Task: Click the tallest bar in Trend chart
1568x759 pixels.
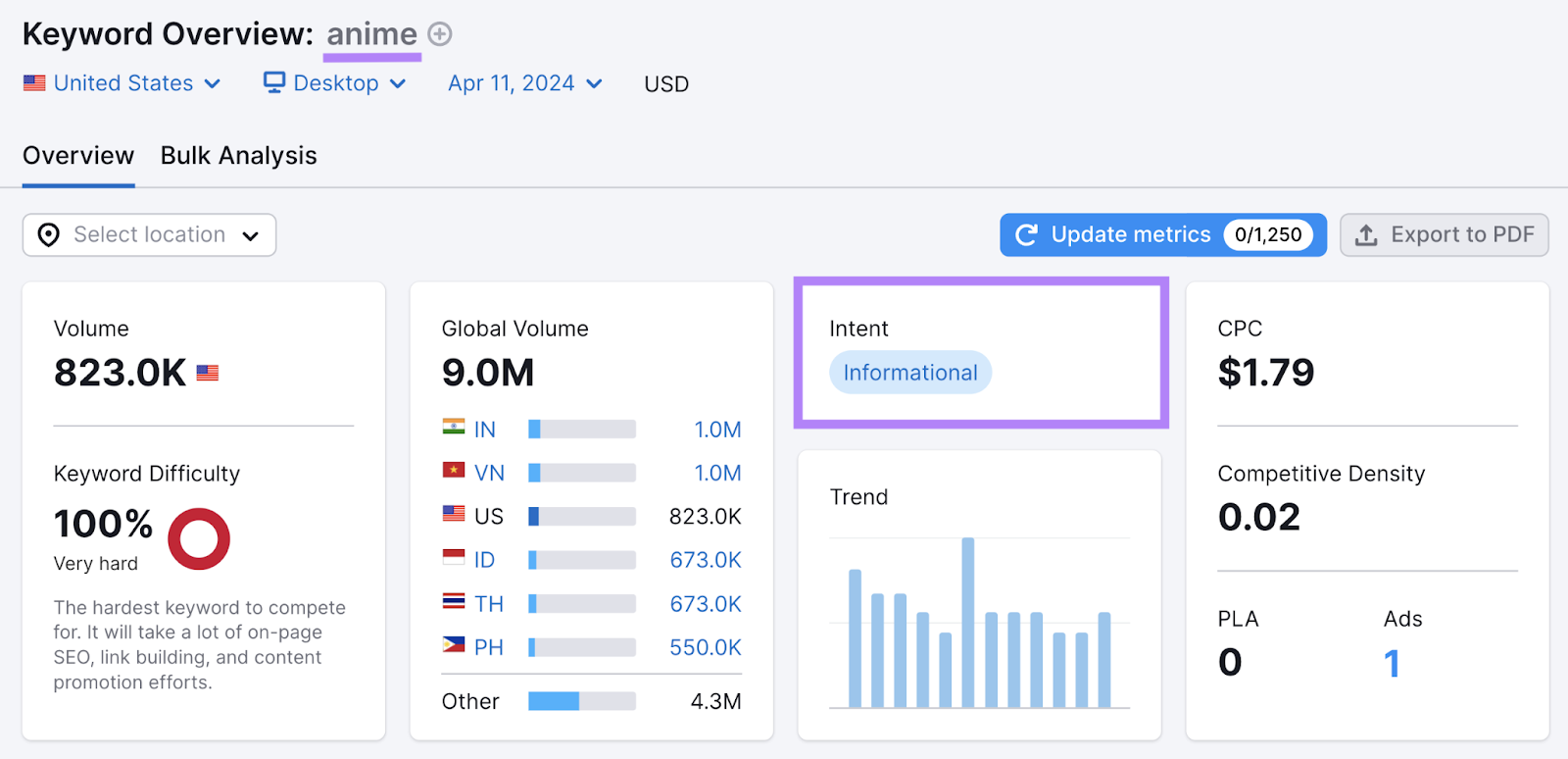Action: pyautogui.click(x=968, y=622)
